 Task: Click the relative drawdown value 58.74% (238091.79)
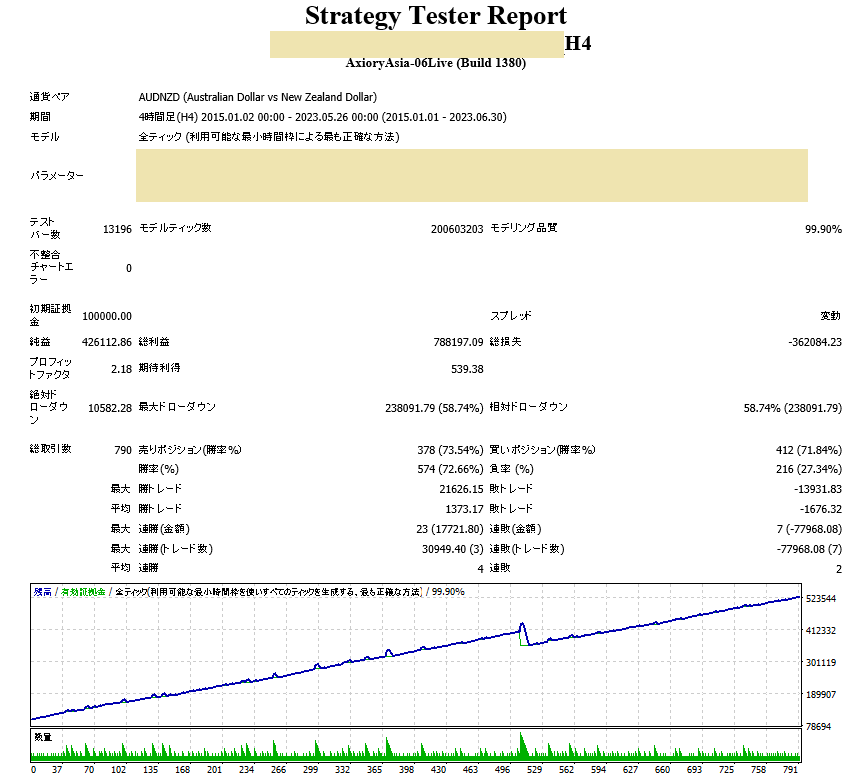(x=792, y=408)
